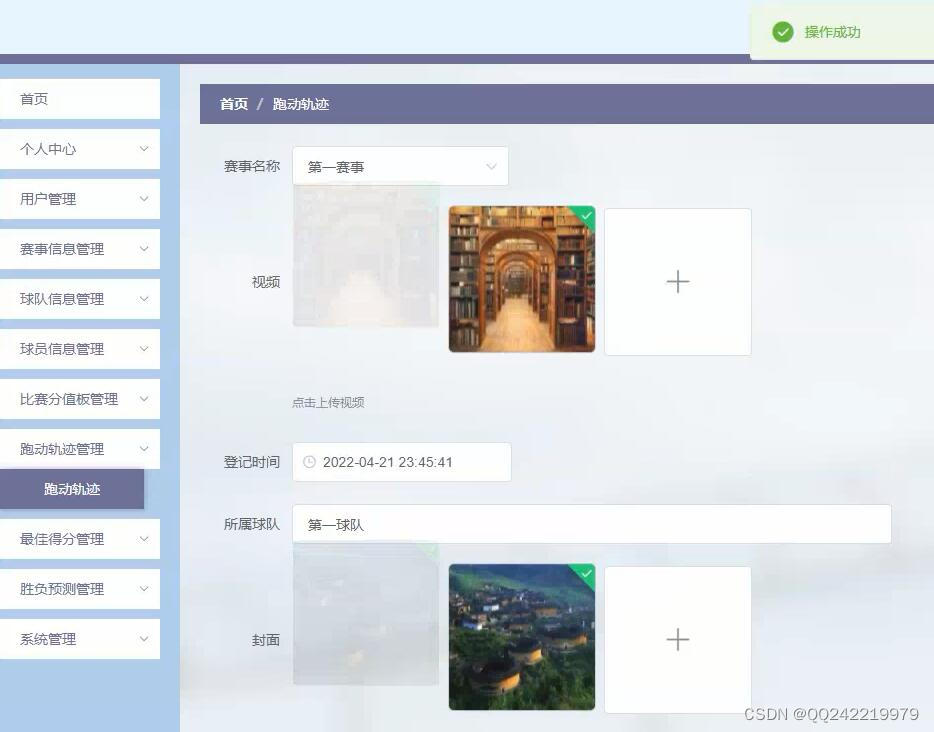Click the chevron next to 球员信息管理
Image resolution: width=934 pixels, height=732 pixels.
(144, 349)
